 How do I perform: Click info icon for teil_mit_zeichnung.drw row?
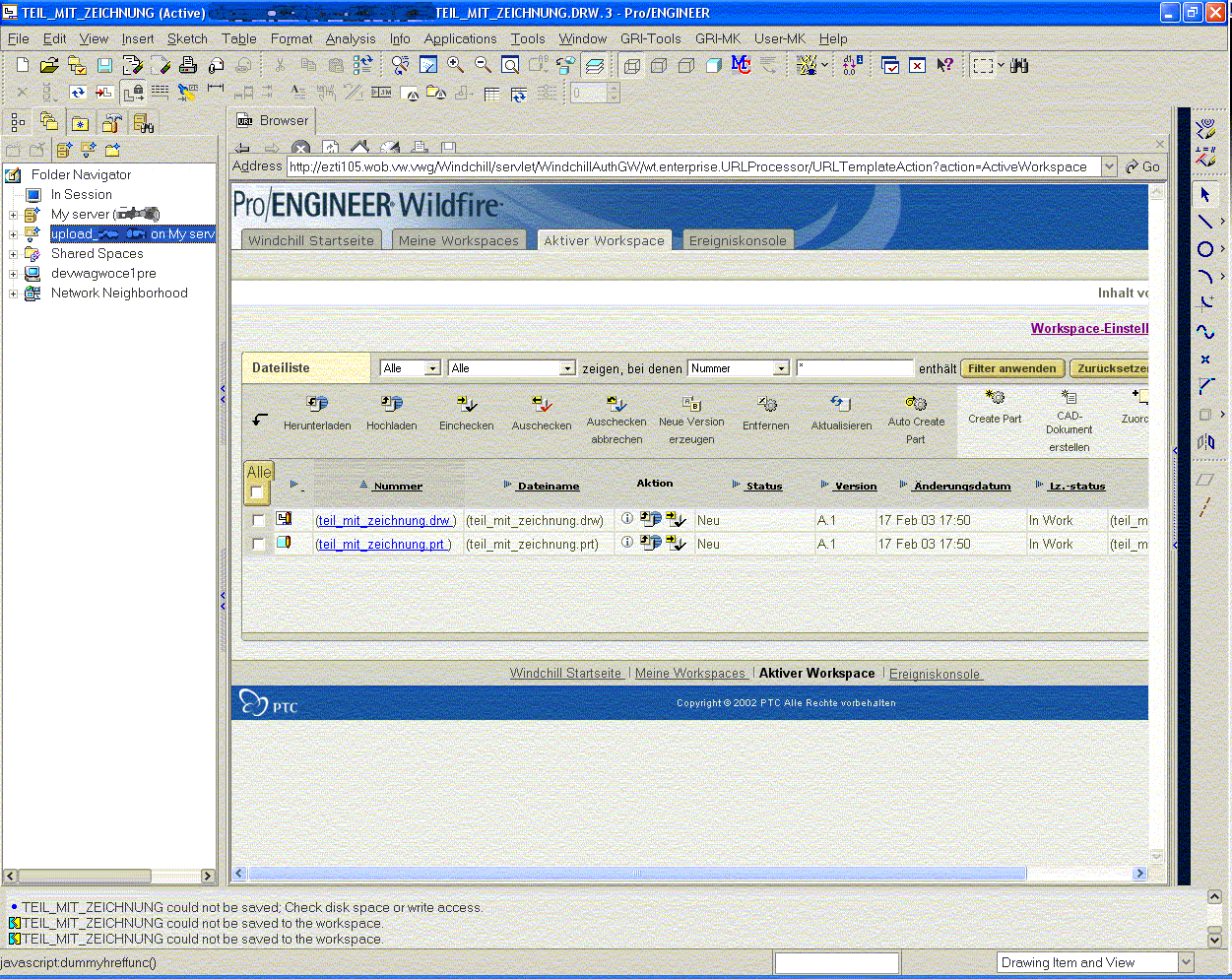coord(627,518)
